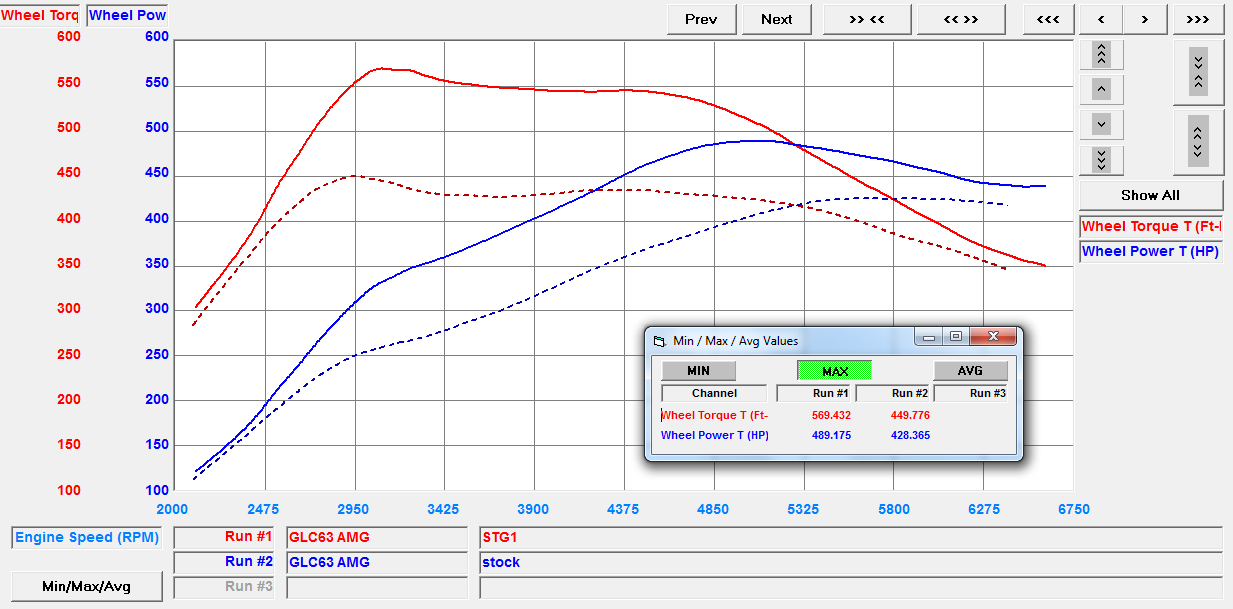The image size is (1233, 609).
Task: Select the Wheel Torque tab at top-left
Action: 40,15
